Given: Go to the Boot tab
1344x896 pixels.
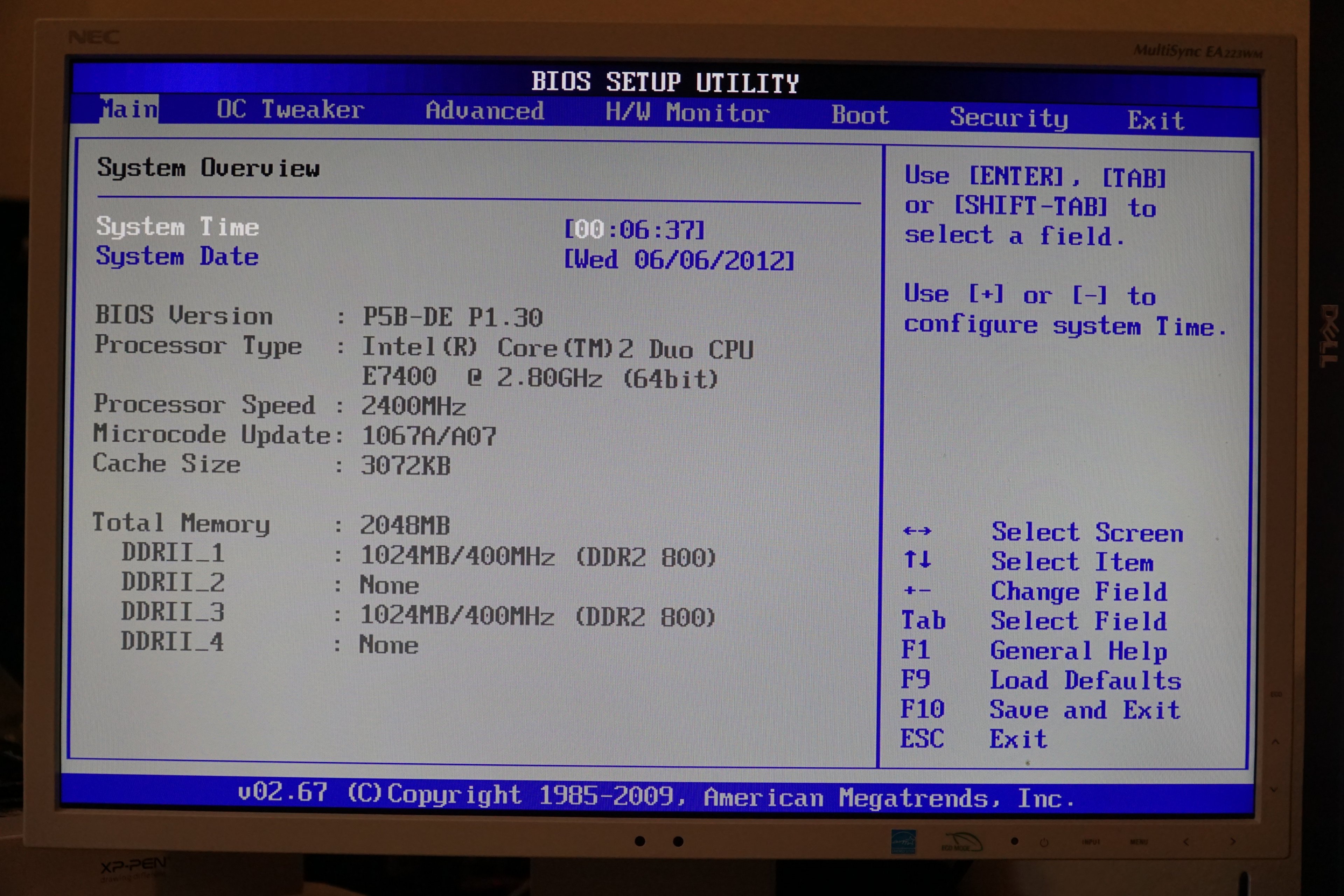Looking at the screenshot, I should click(860, 115).
